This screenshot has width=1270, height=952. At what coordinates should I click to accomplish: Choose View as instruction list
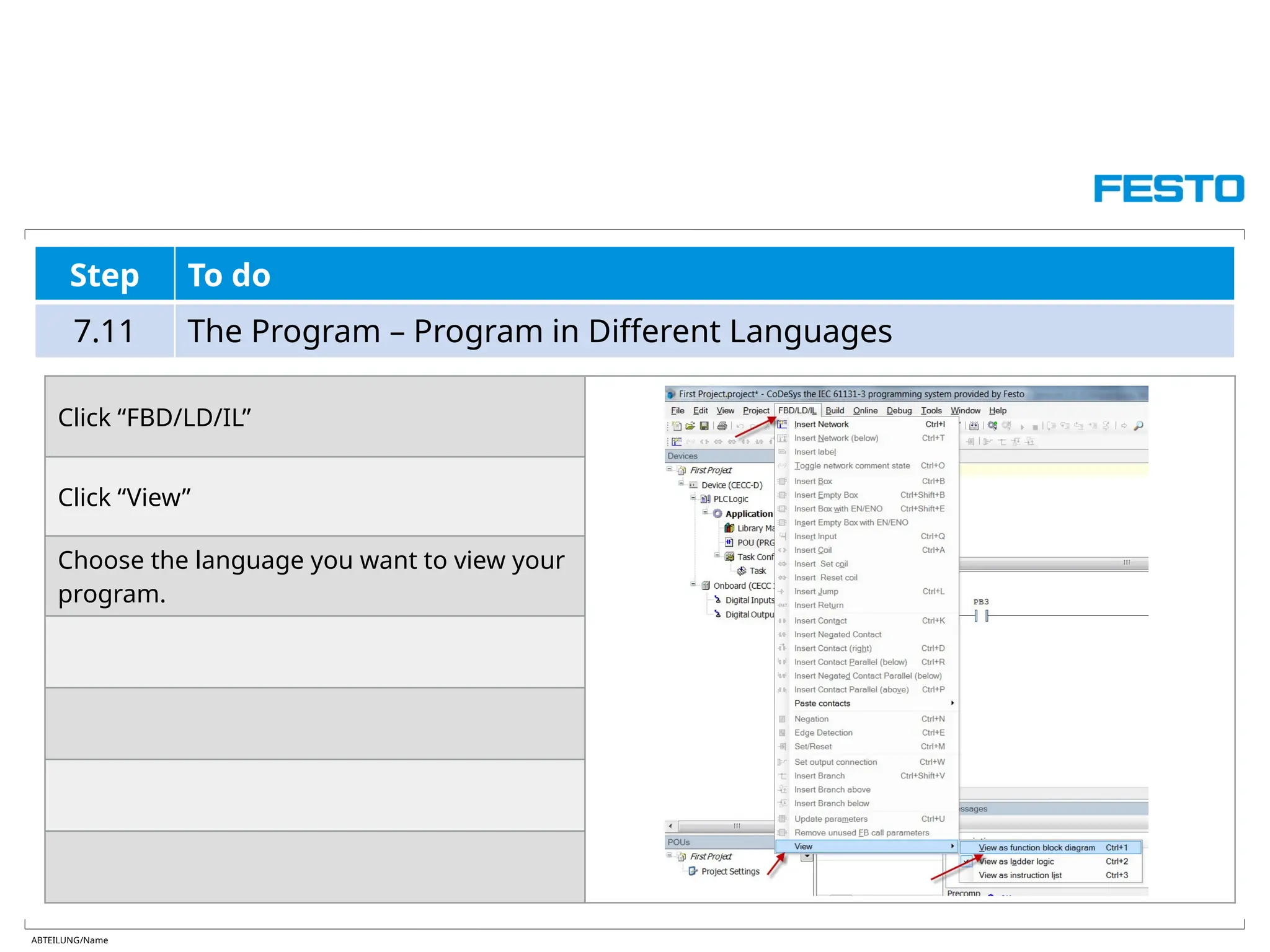1050,875
